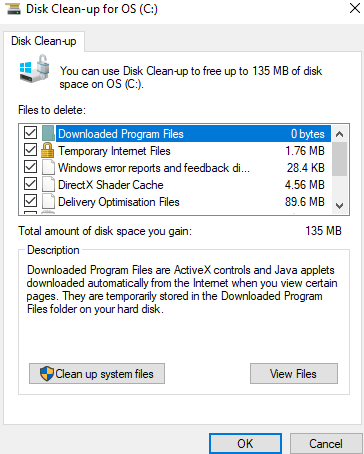Click the files list scrollbar thumb
The image size is (364, 454).
(x=340, y=159)
